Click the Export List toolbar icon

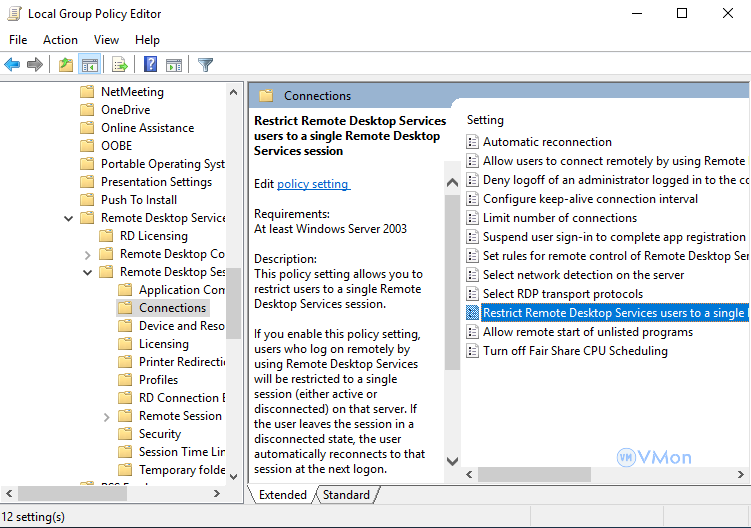[x=120, y=65]
